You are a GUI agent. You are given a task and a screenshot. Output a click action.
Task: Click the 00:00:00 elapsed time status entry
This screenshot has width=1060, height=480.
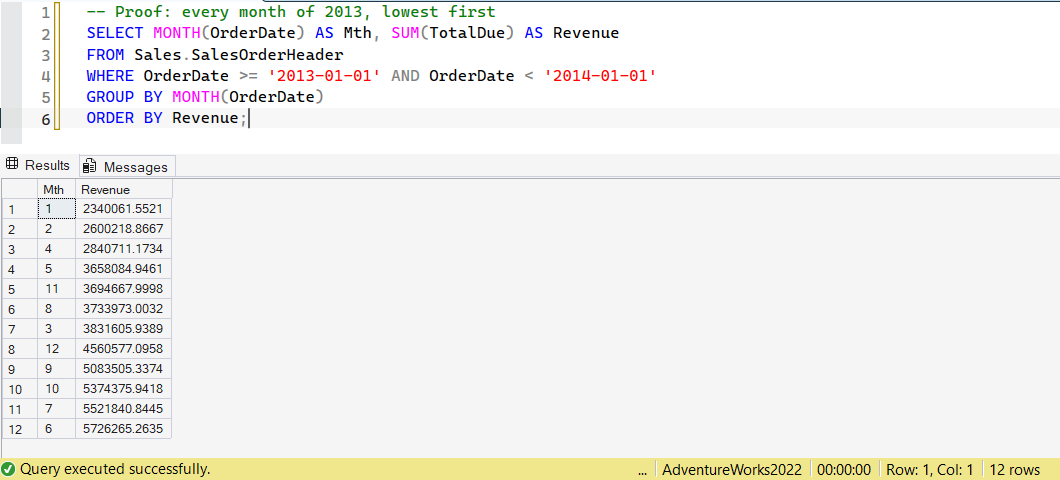pyautogui.click(x=844, y=469)
